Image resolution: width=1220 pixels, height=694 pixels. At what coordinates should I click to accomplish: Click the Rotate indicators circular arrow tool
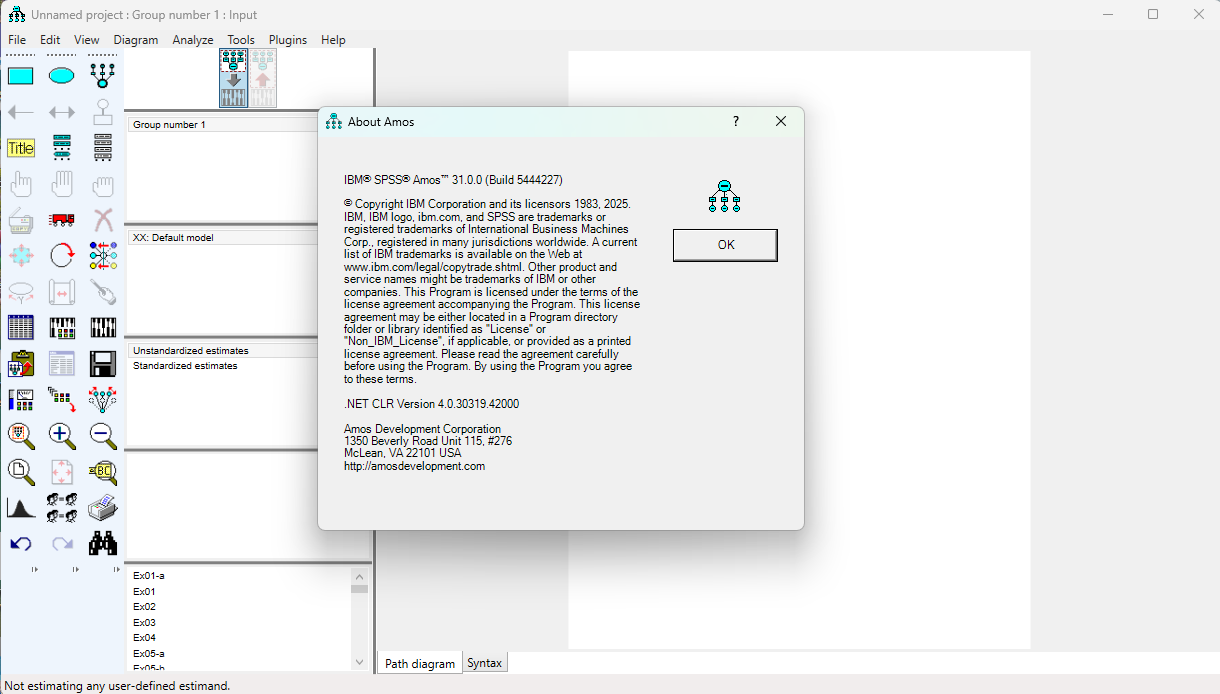click(x=62, y=256)
